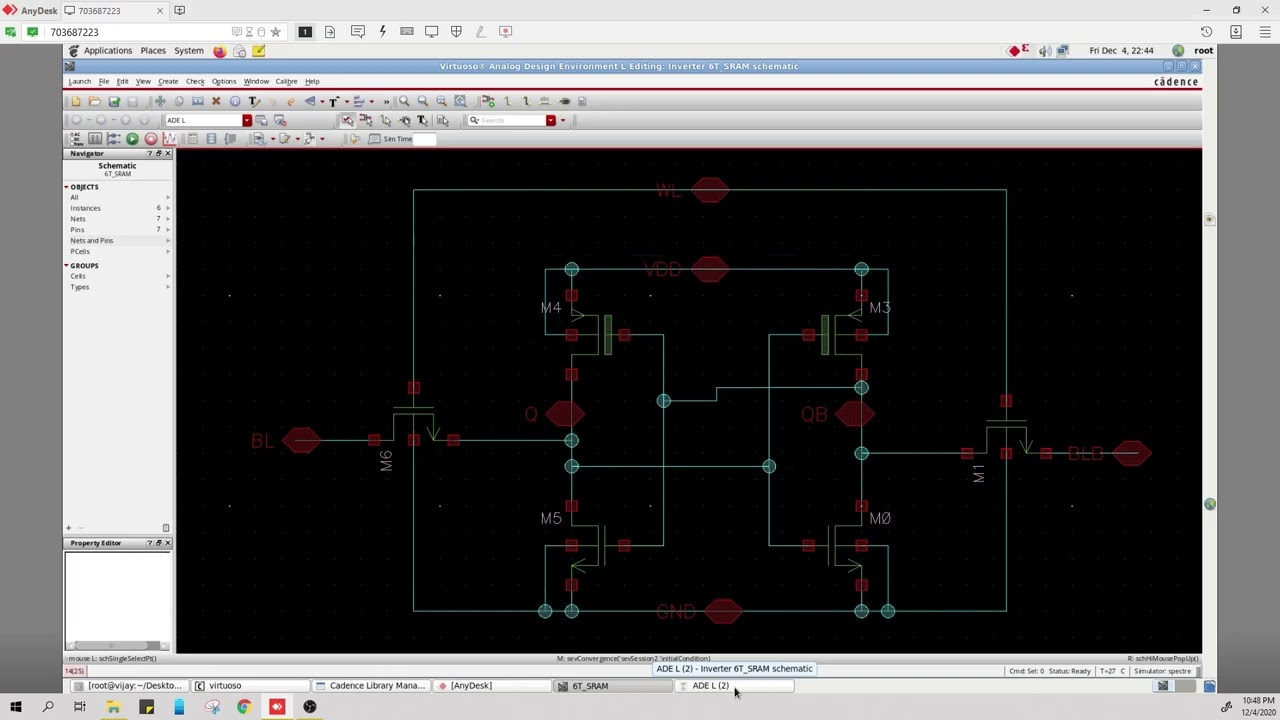Click the Firefox launcher in GNOME panel
This screenshot has height=720, width=1280.
point(219,51)
